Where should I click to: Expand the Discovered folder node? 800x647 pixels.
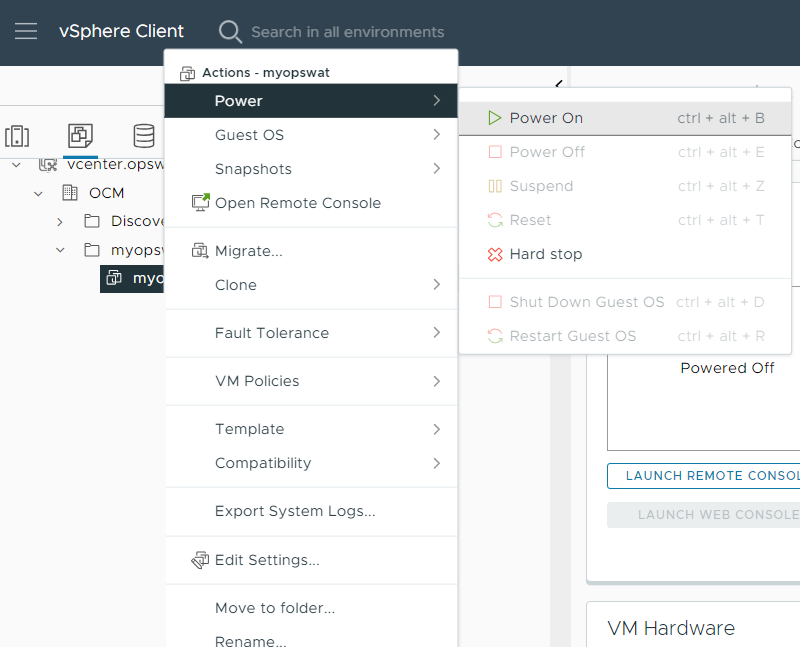(60, 222)
